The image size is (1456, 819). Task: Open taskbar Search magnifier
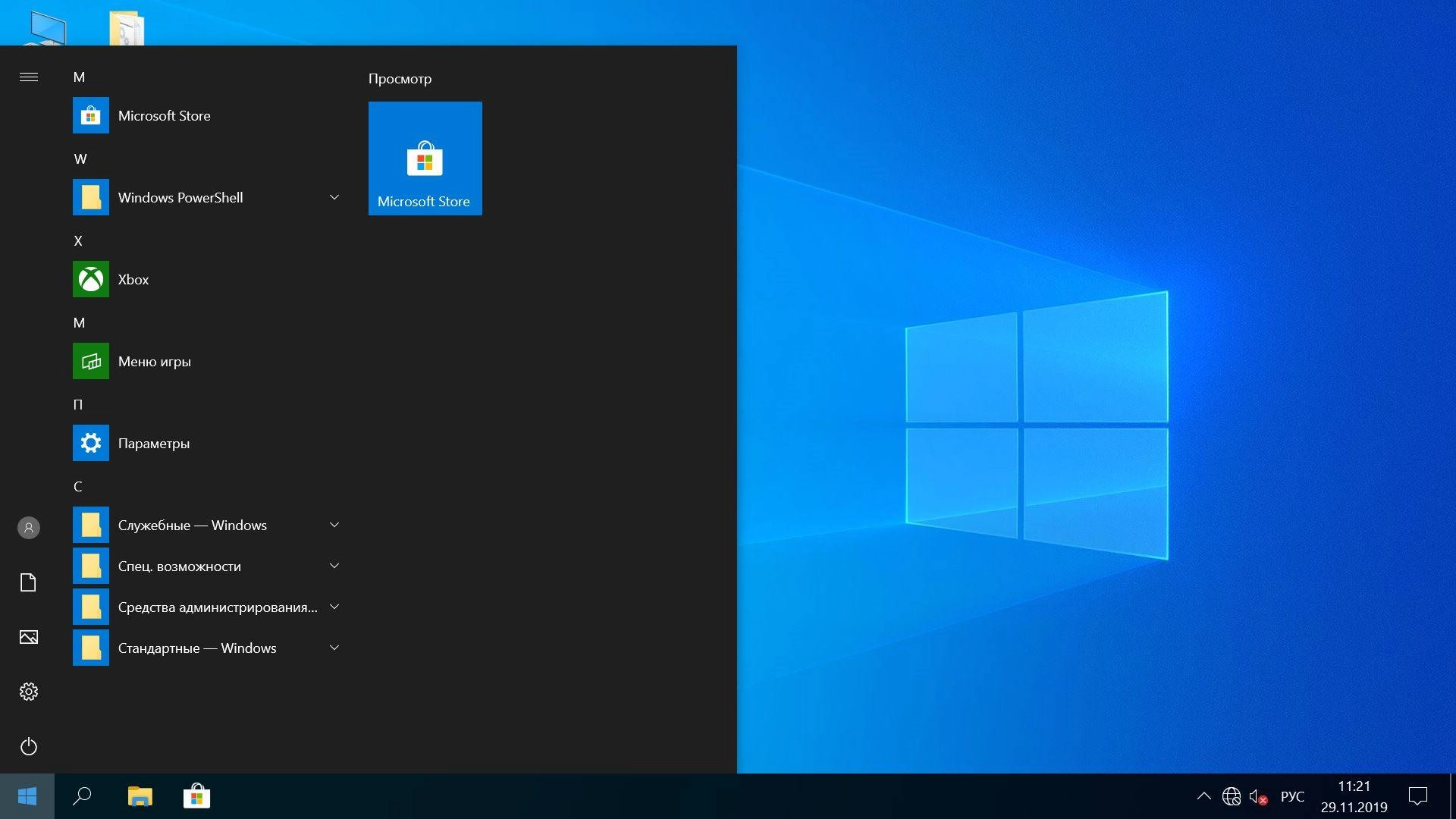point(82,796)
